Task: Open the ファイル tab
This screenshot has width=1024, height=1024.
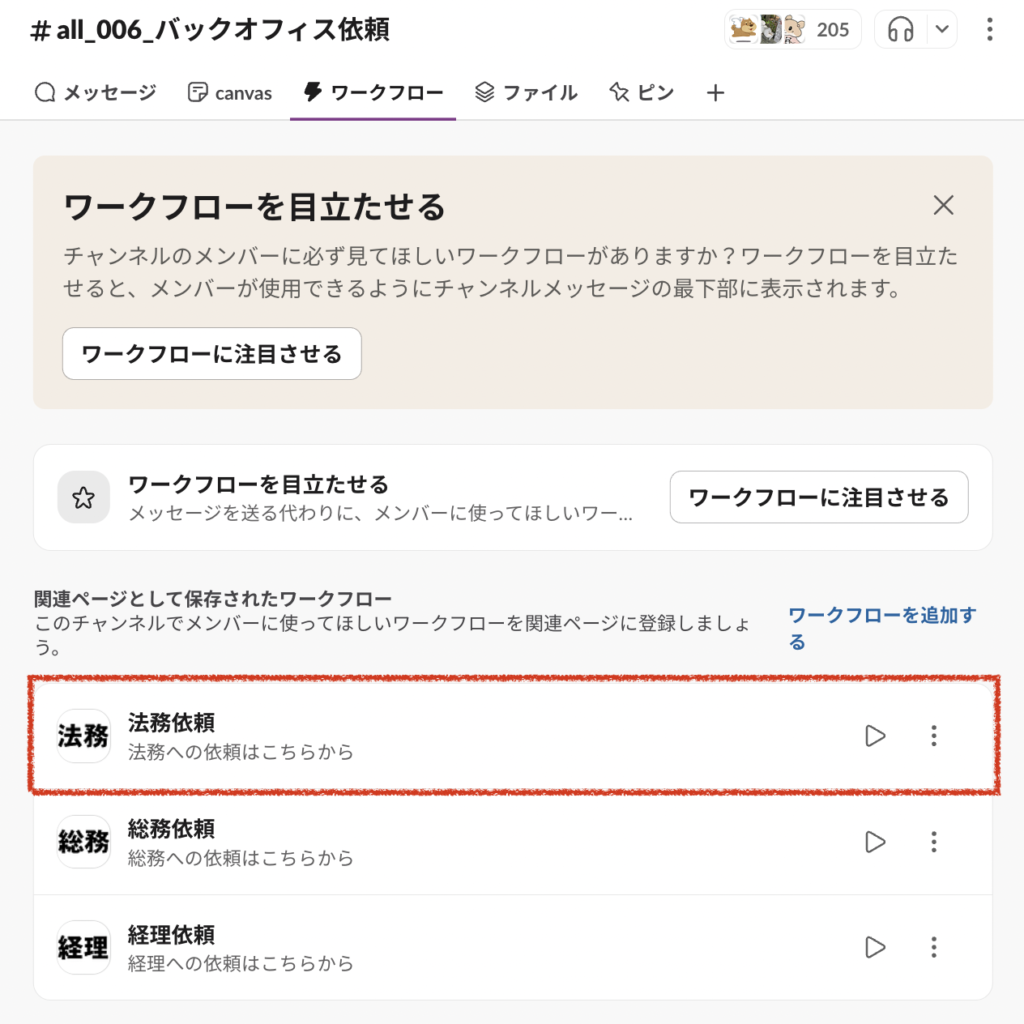Action: (526, 93)
